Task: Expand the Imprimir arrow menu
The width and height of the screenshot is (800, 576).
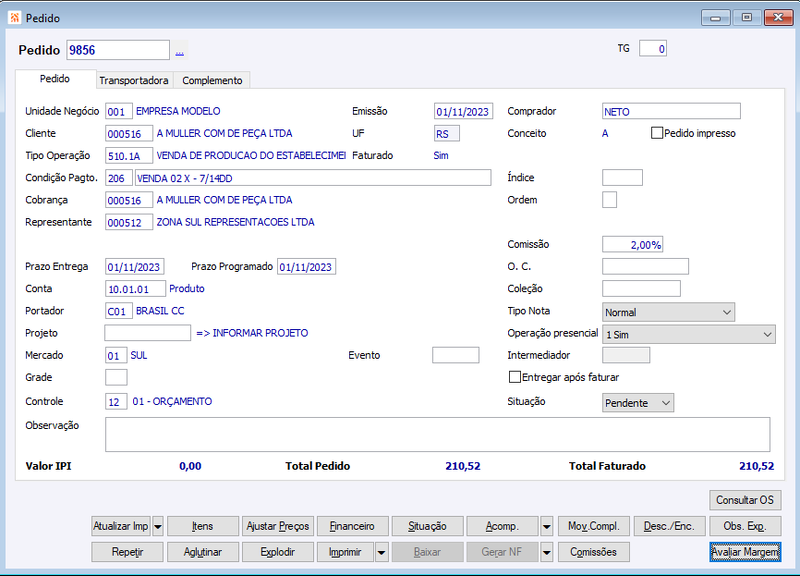Action: pyautogui.click(x=381, y=552)
